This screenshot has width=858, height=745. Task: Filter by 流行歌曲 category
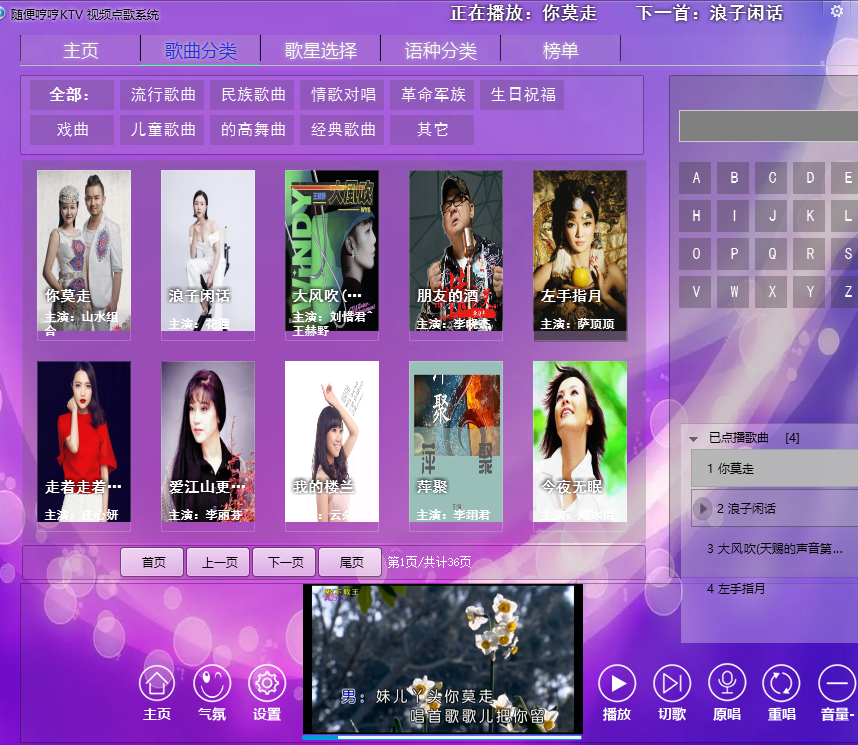163,95
